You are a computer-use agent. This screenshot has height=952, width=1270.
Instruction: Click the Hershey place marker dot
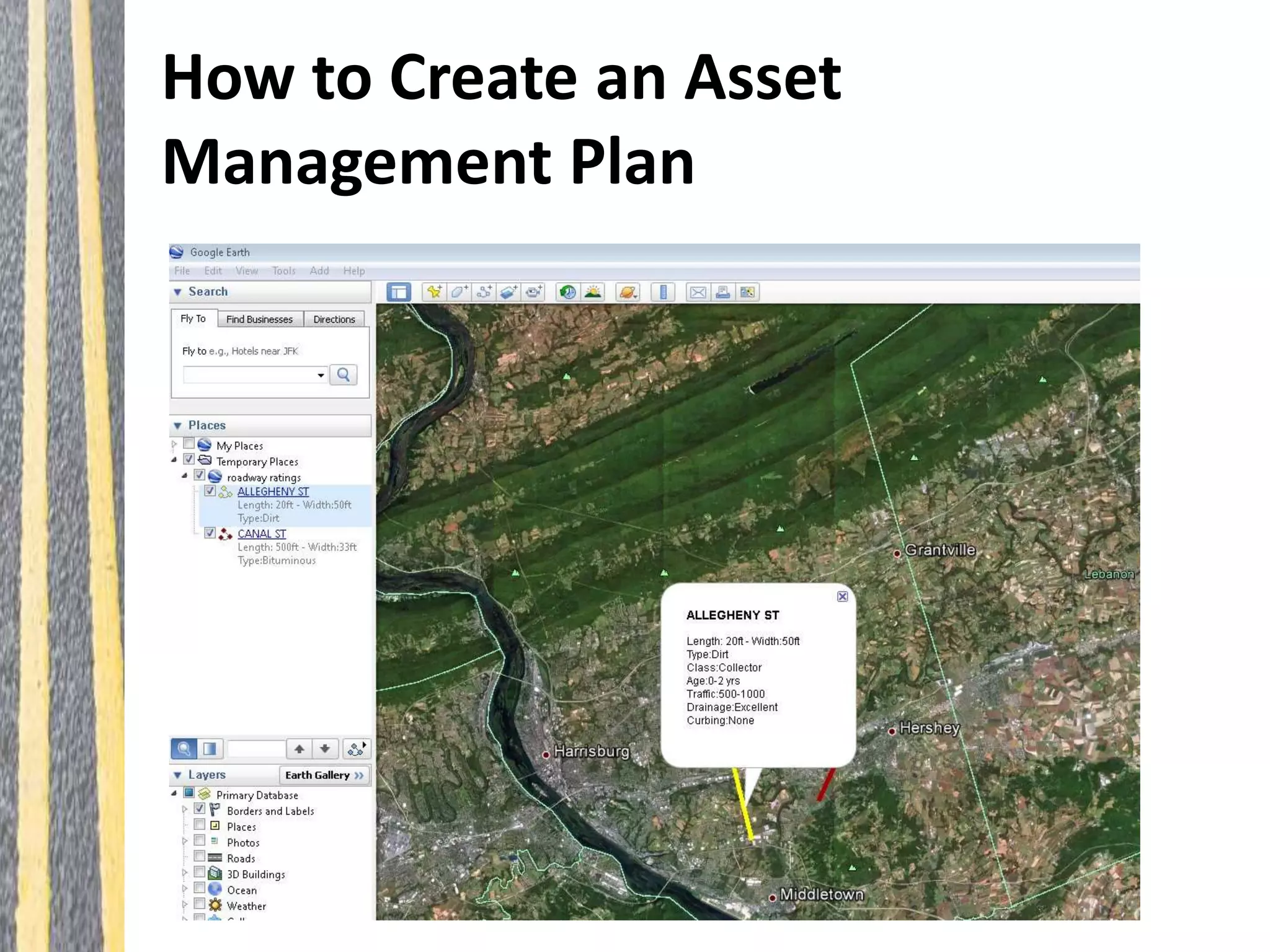point(892,731)
